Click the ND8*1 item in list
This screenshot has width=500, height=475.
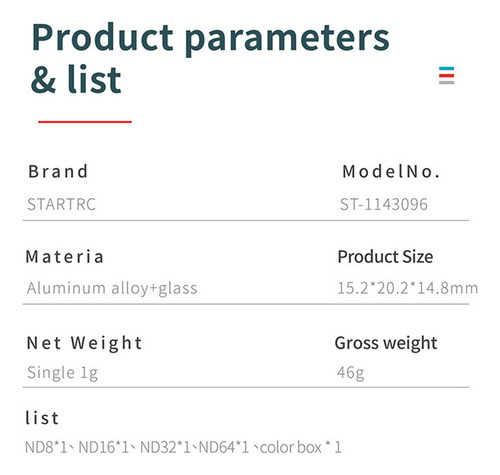(46, 447)
